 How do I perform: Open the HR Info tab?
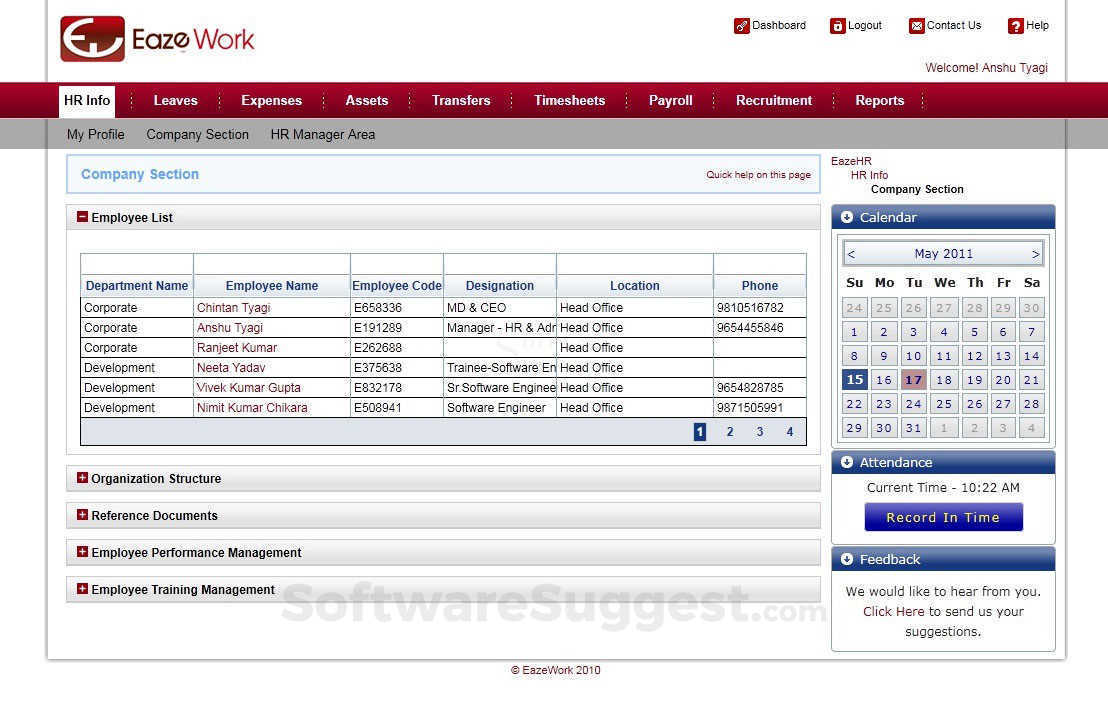87,100
